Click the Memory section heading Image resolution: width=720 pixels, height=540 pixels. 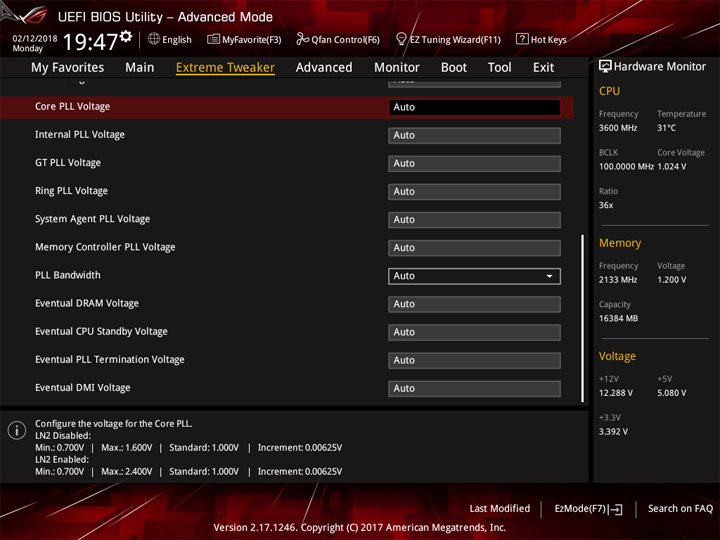pyautogui.click(x=620, y=243)
